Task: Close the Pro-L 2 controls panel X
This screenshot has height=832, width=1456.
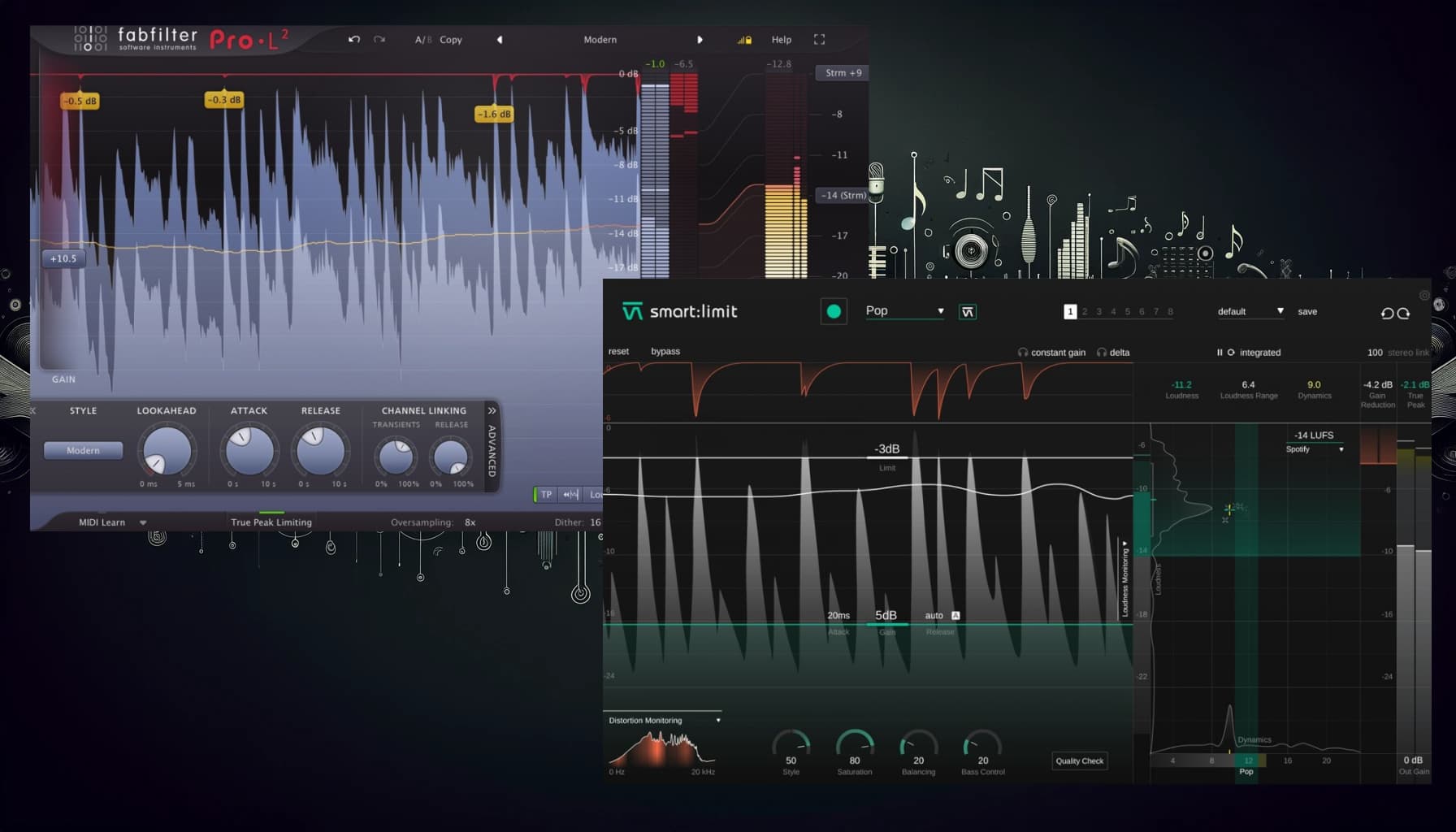Action: coord(33,411)
